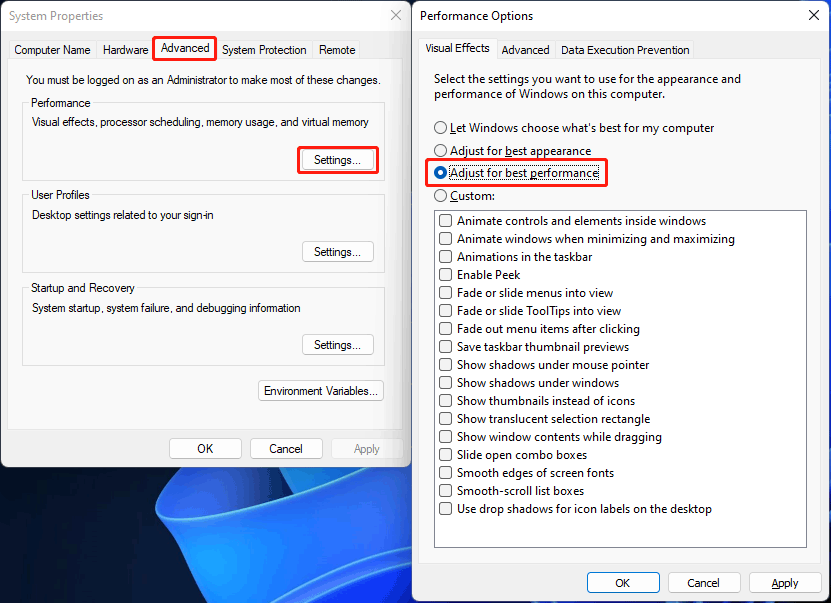Open the Data Execution Prevention tab
Image resolution: width=831 pixels, height=603 pixels.
coord(624,49)
